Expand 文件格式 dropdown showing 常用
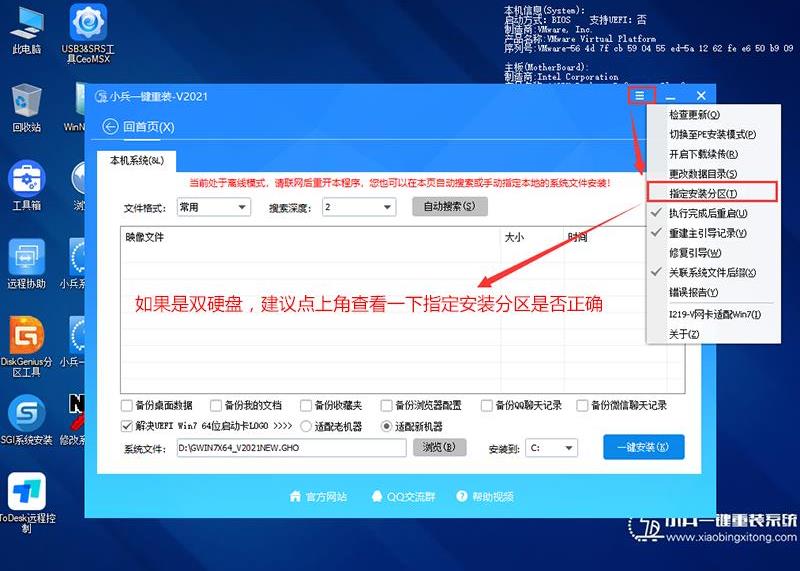 [213, 207]
